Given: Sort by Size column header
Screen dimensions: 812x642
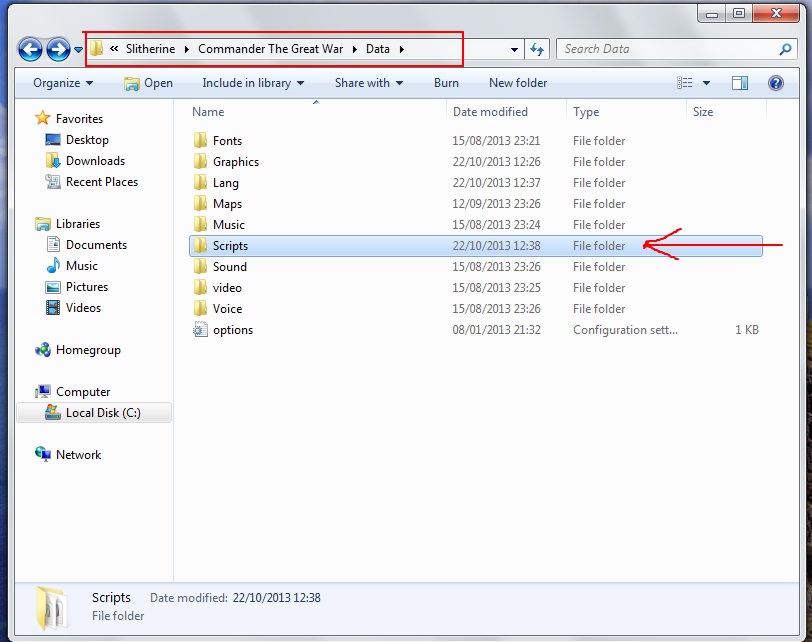Looking at the screenshot, I should (703, 112).
